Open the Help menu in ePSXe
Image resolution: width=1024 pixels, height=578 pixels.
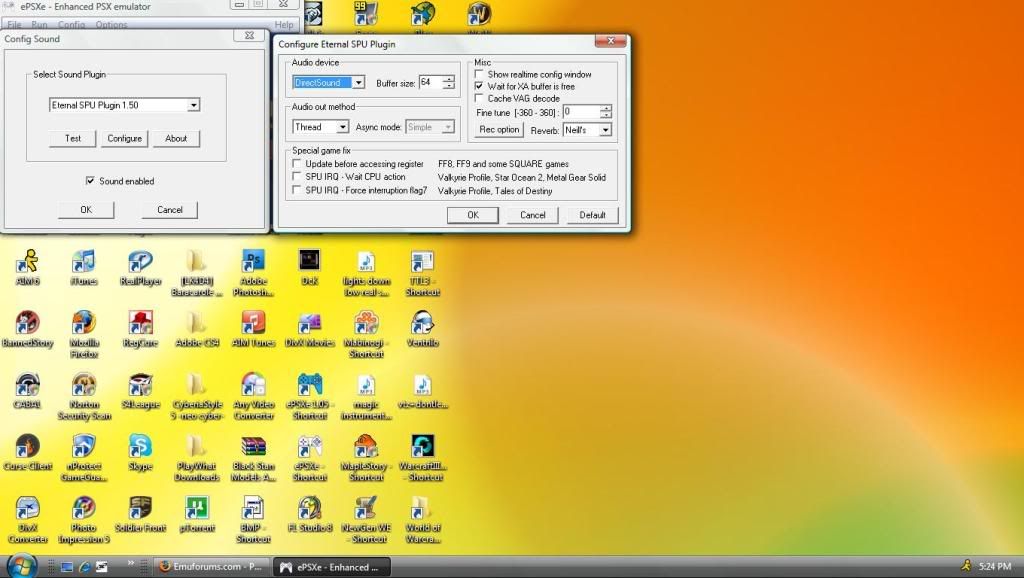point(283,24)
